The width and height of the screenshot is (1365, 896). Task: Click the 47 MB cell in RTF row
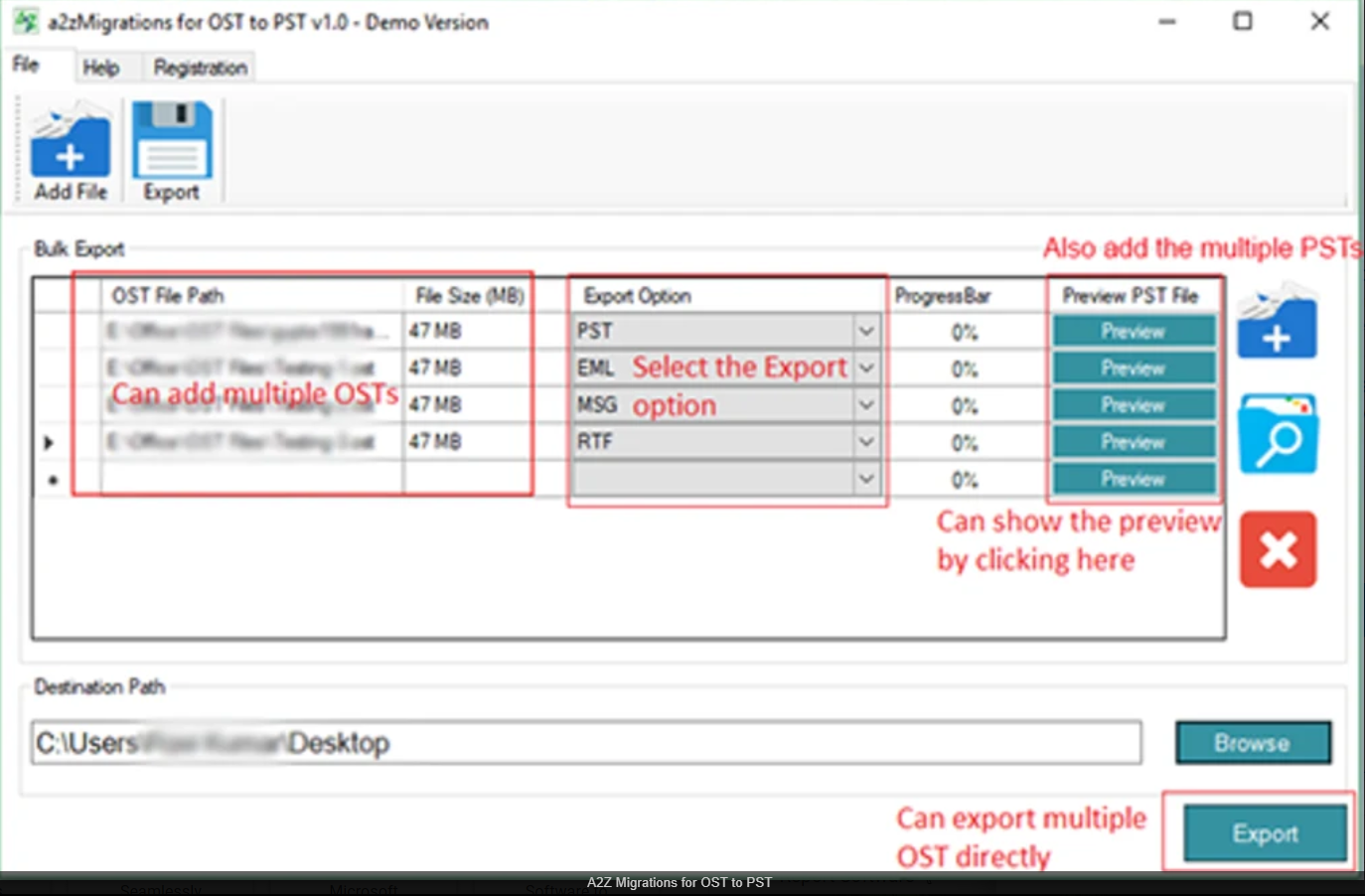tap(468, 441)
